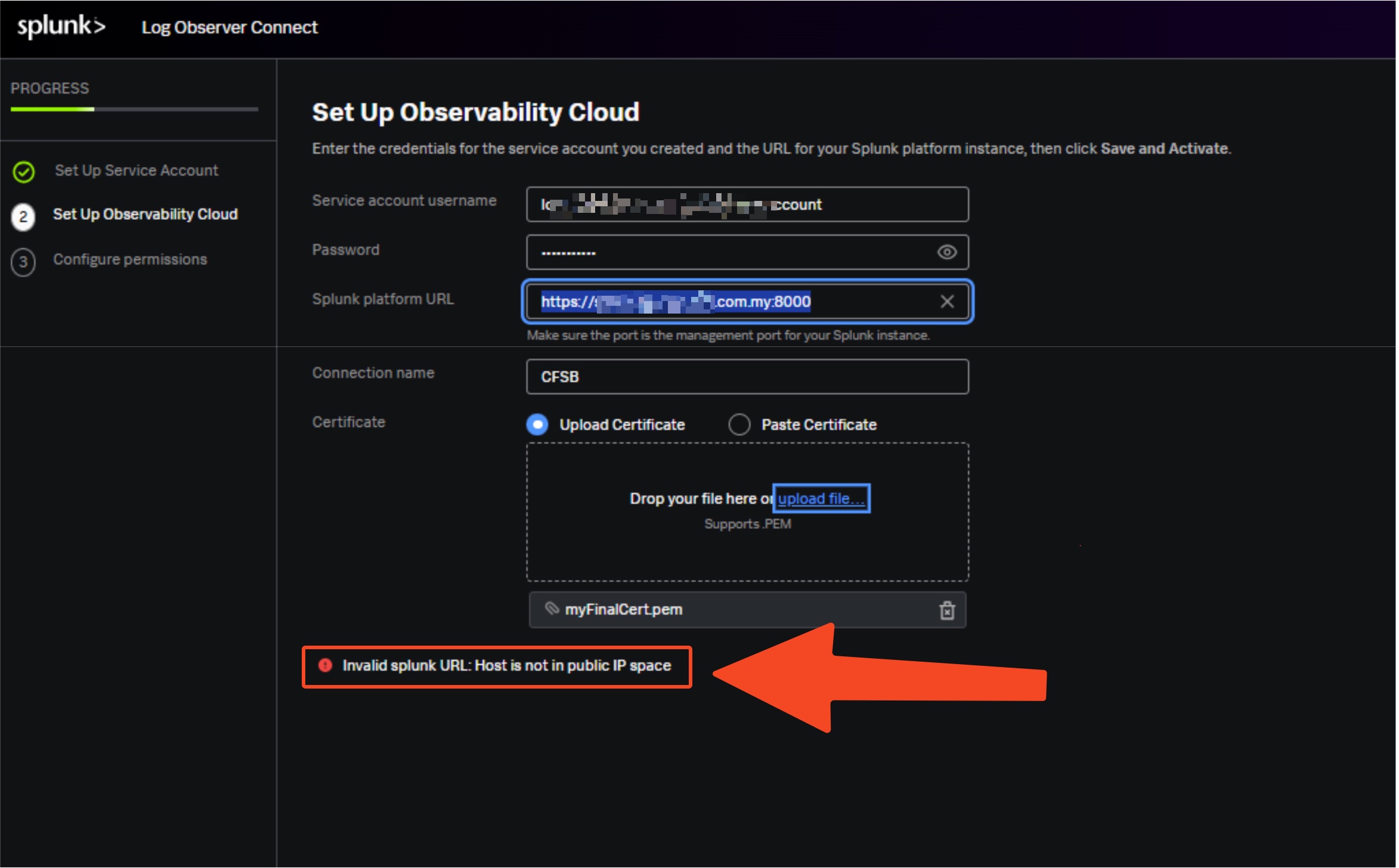Click the green progress bar
The image size is (1399, 868).
pos(51,110)
